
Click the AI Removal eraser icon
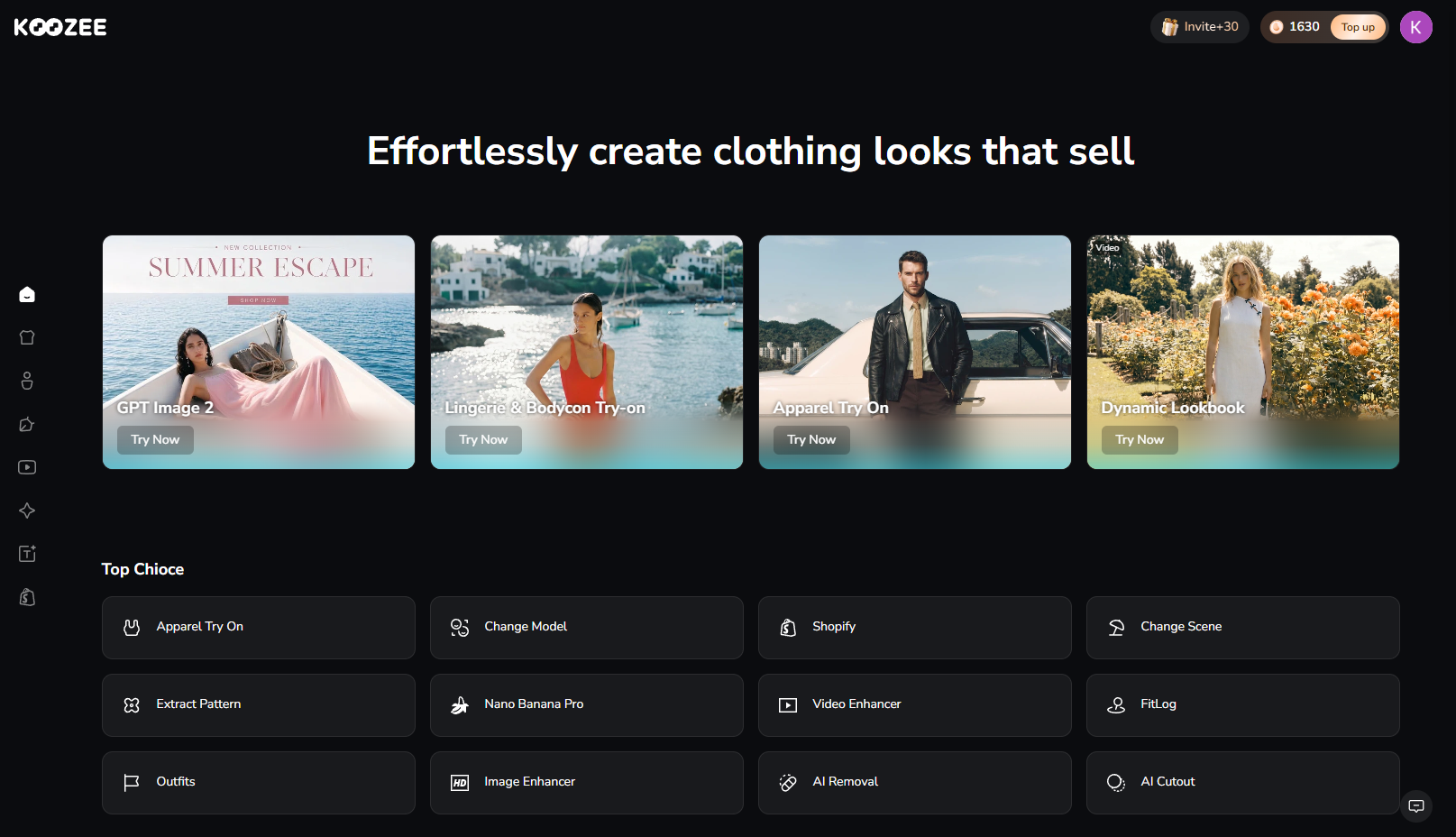click(x=788, y=782)
